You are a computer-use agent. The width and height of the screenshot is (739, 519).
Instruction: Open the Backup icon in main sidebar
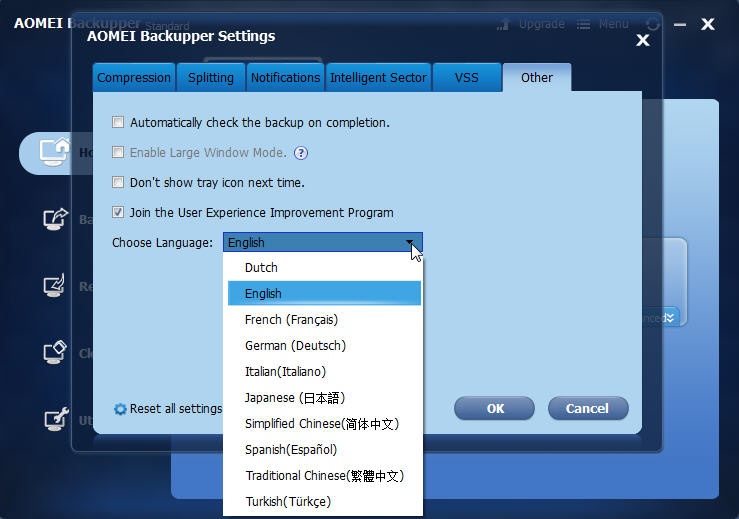(x=56, y=219)
